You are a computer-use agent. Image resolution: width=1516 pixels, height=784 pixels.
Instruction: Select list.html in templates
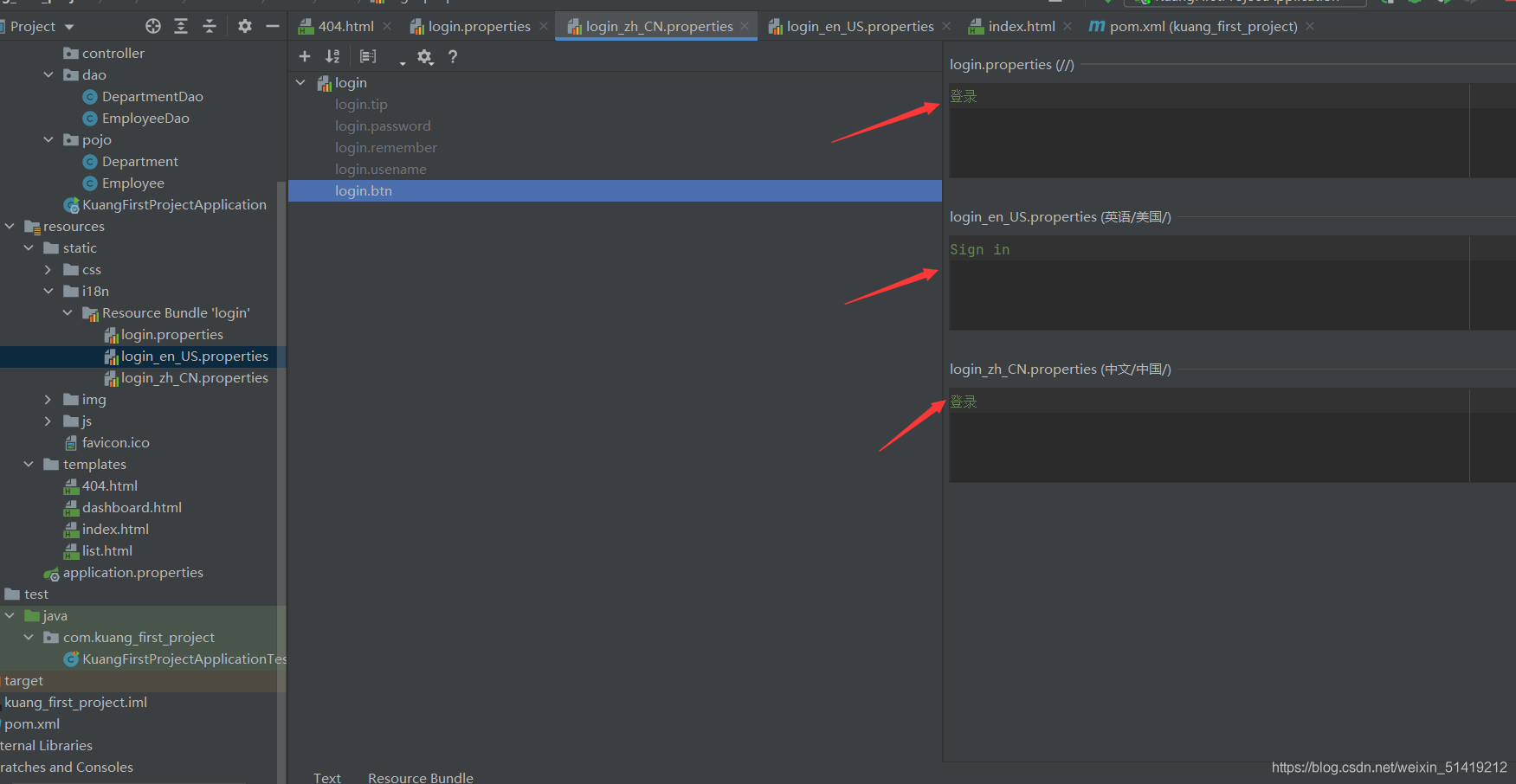pos(107,550)
